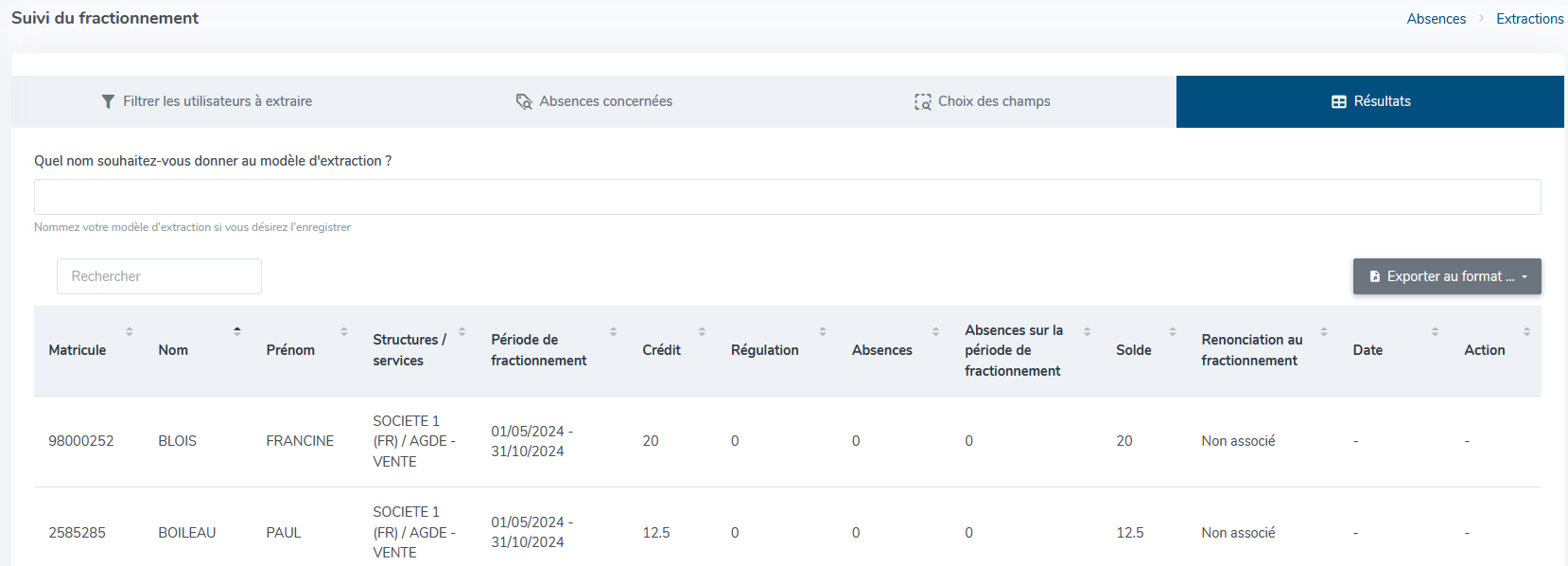Click the sort icon beside Matricule column
This screenshot has width=1568, height=566.
click(x=130, y=331)
